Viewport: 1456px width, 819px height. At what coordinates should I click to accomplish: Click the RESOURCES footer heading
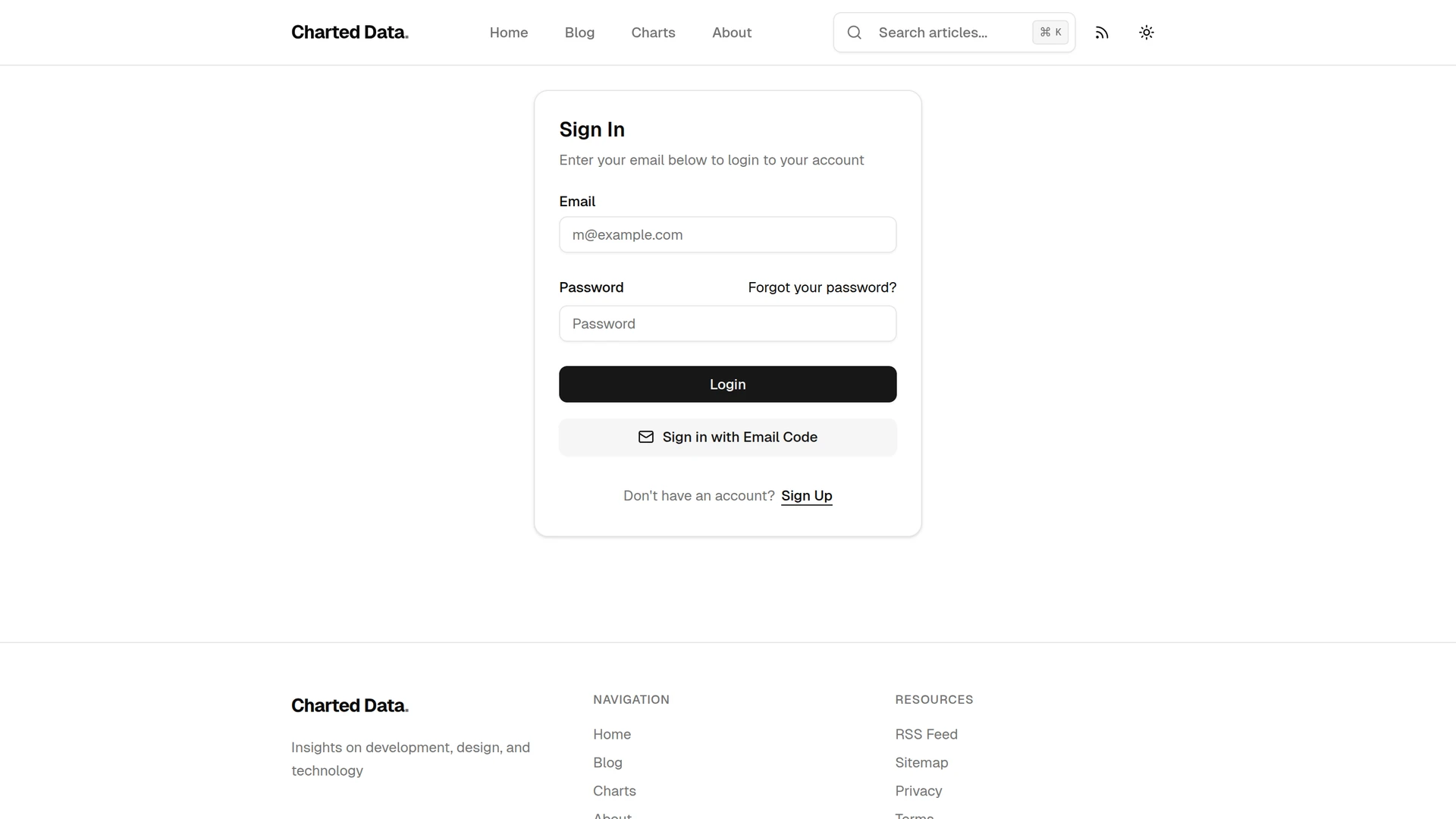point(934,699)
